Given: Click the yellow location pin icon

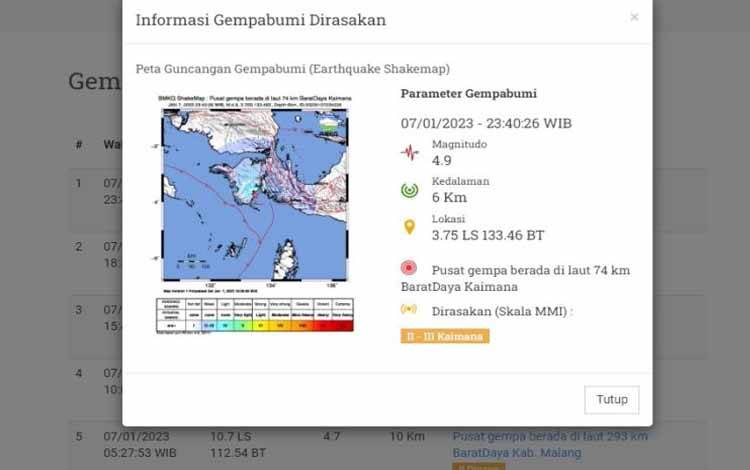Looking at the screenshot, I should point(409,227).
